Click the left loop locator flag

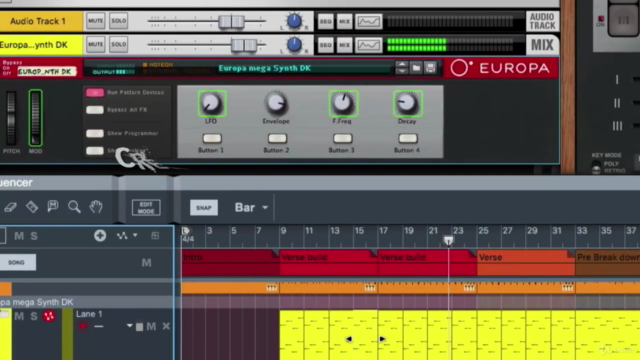185,231
